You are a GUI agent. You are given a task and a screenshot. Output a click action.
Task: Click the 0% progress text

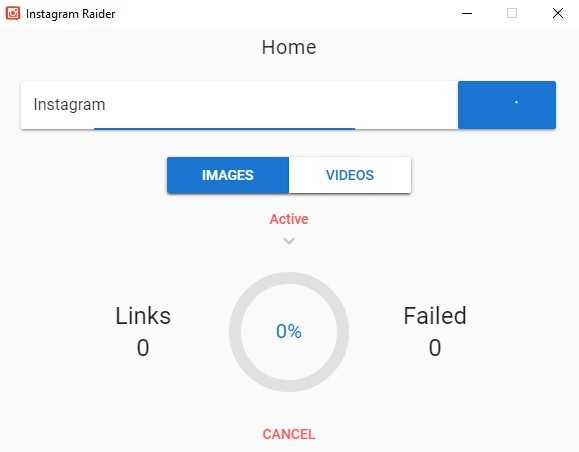pyautogui.click(x=289, y=331)
